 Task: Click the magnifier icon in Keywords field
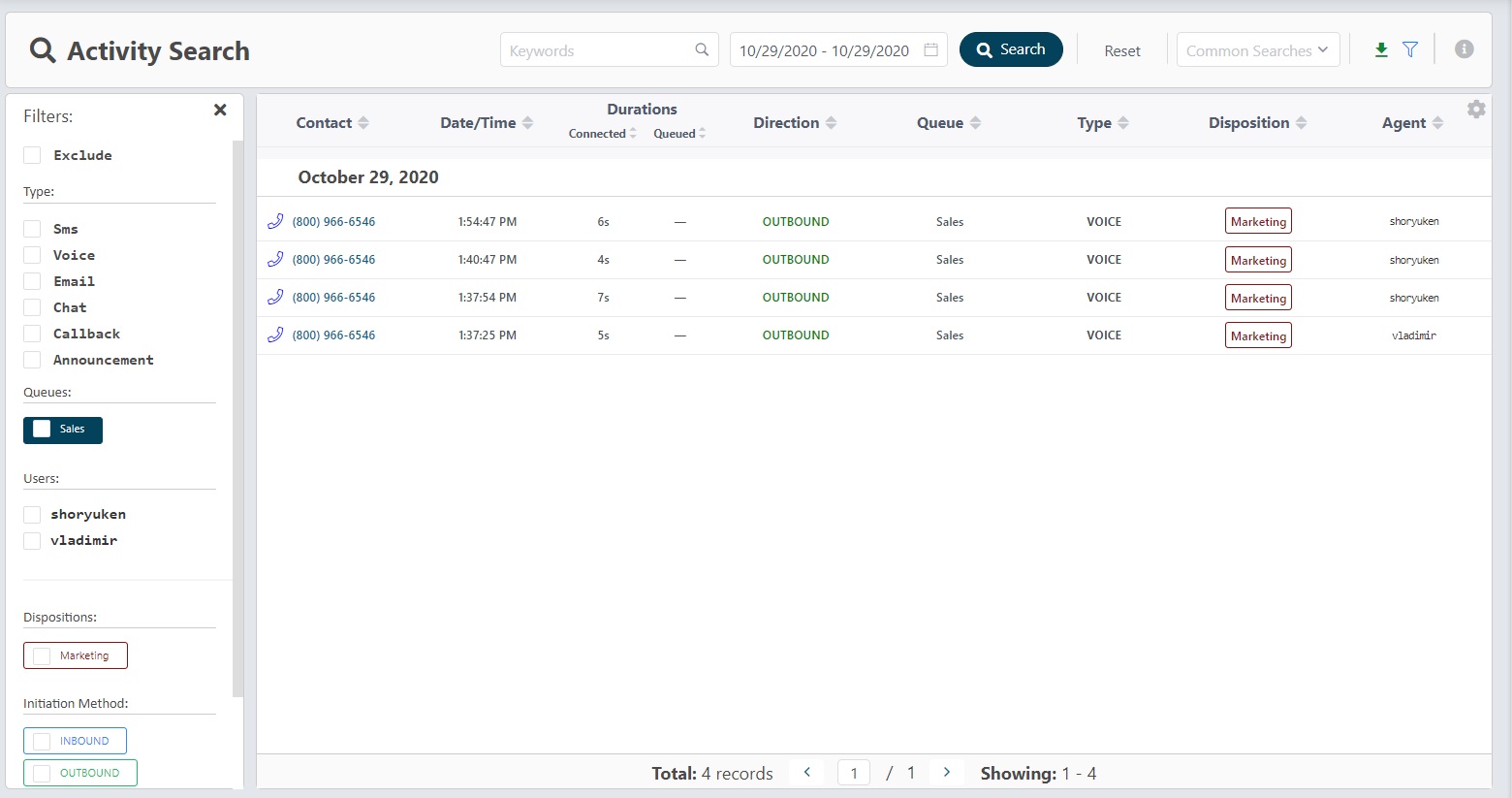702,49
